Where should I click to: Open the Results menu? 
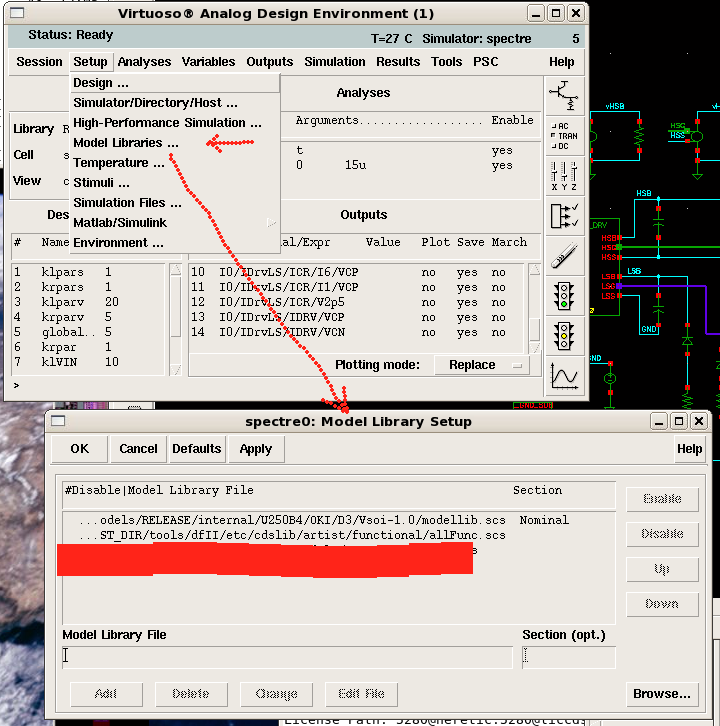point(398,62)
